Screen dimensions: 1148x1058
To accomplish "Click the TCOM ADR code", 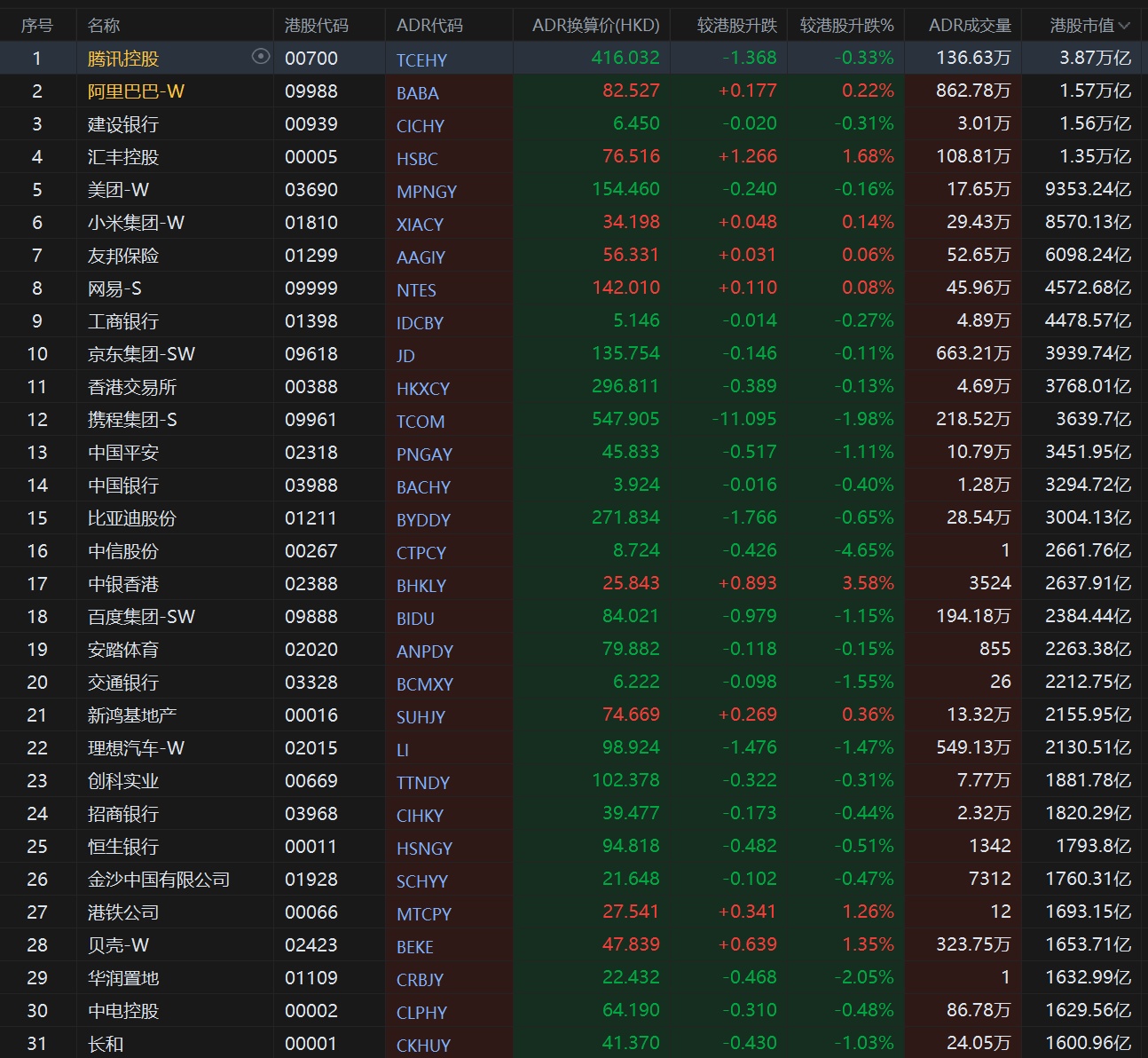I will (x=421, y=422).
